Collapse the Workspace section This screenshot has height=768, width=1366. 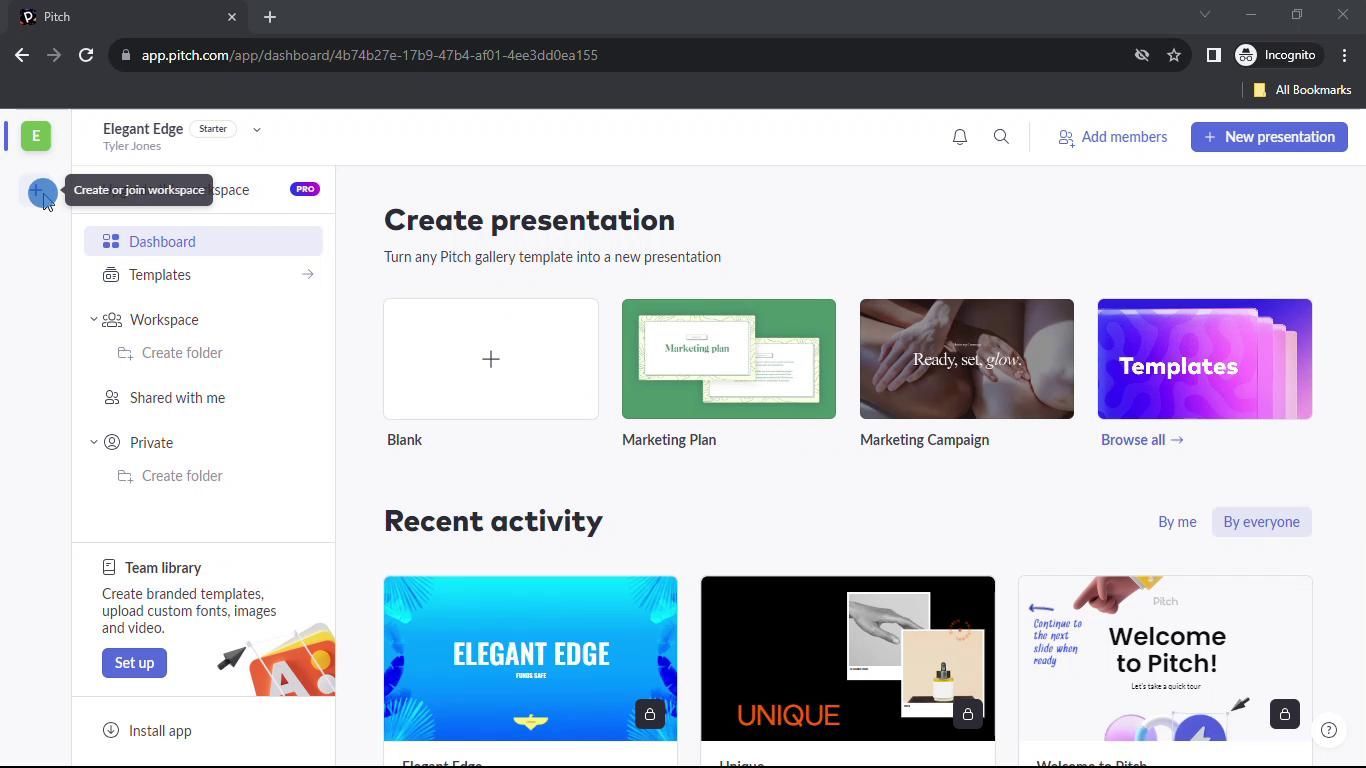tap(94, 320)
